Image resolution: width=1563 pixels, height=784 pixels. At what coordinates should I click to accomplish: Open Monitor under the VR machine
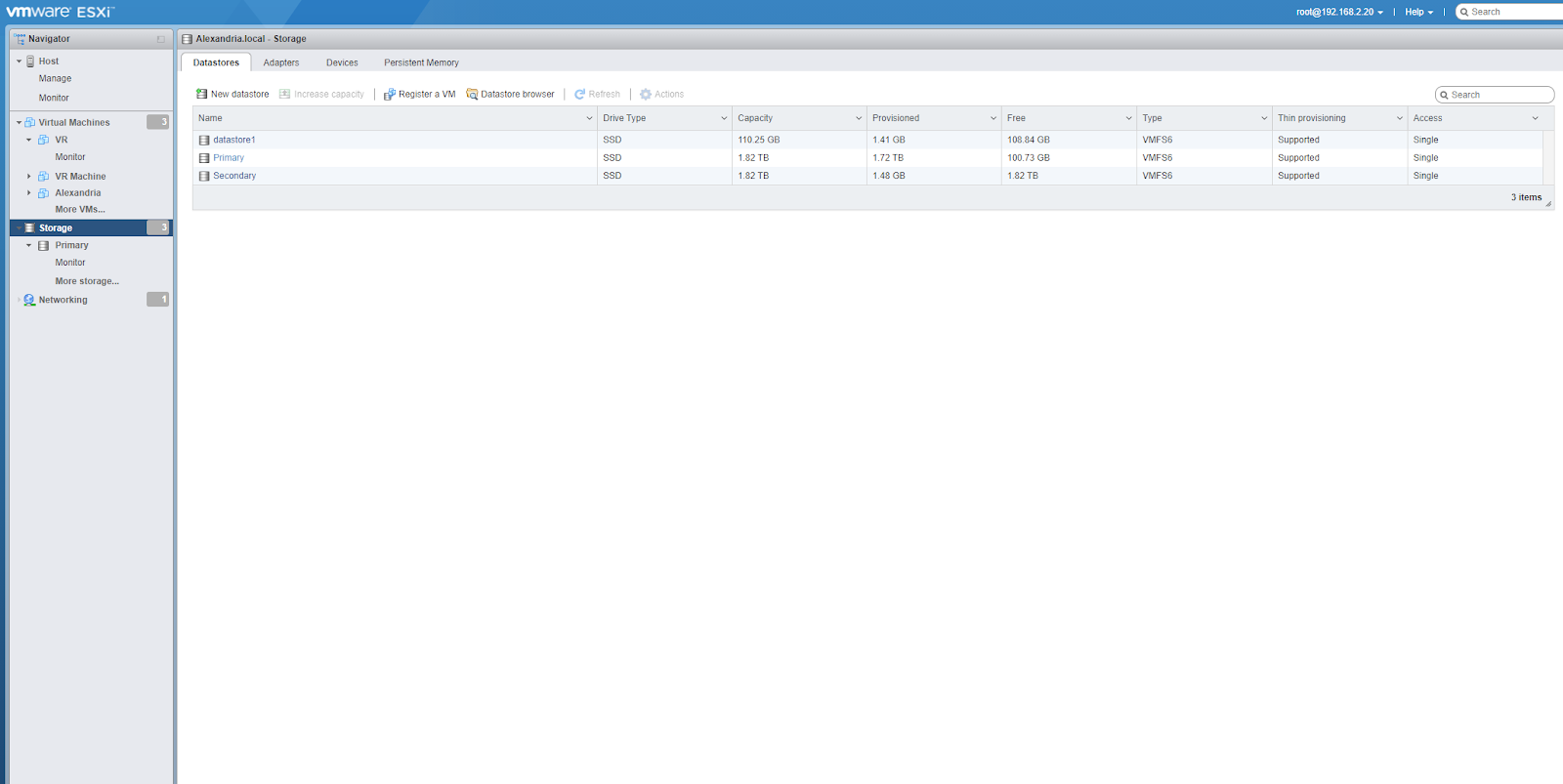point(70,156)
